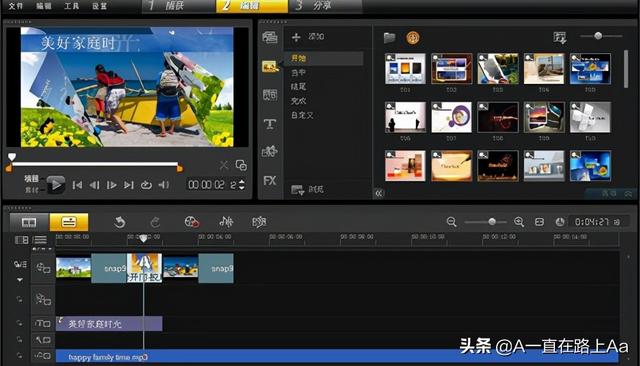Switch to step 3 Share tab

[x=325, y=7]
